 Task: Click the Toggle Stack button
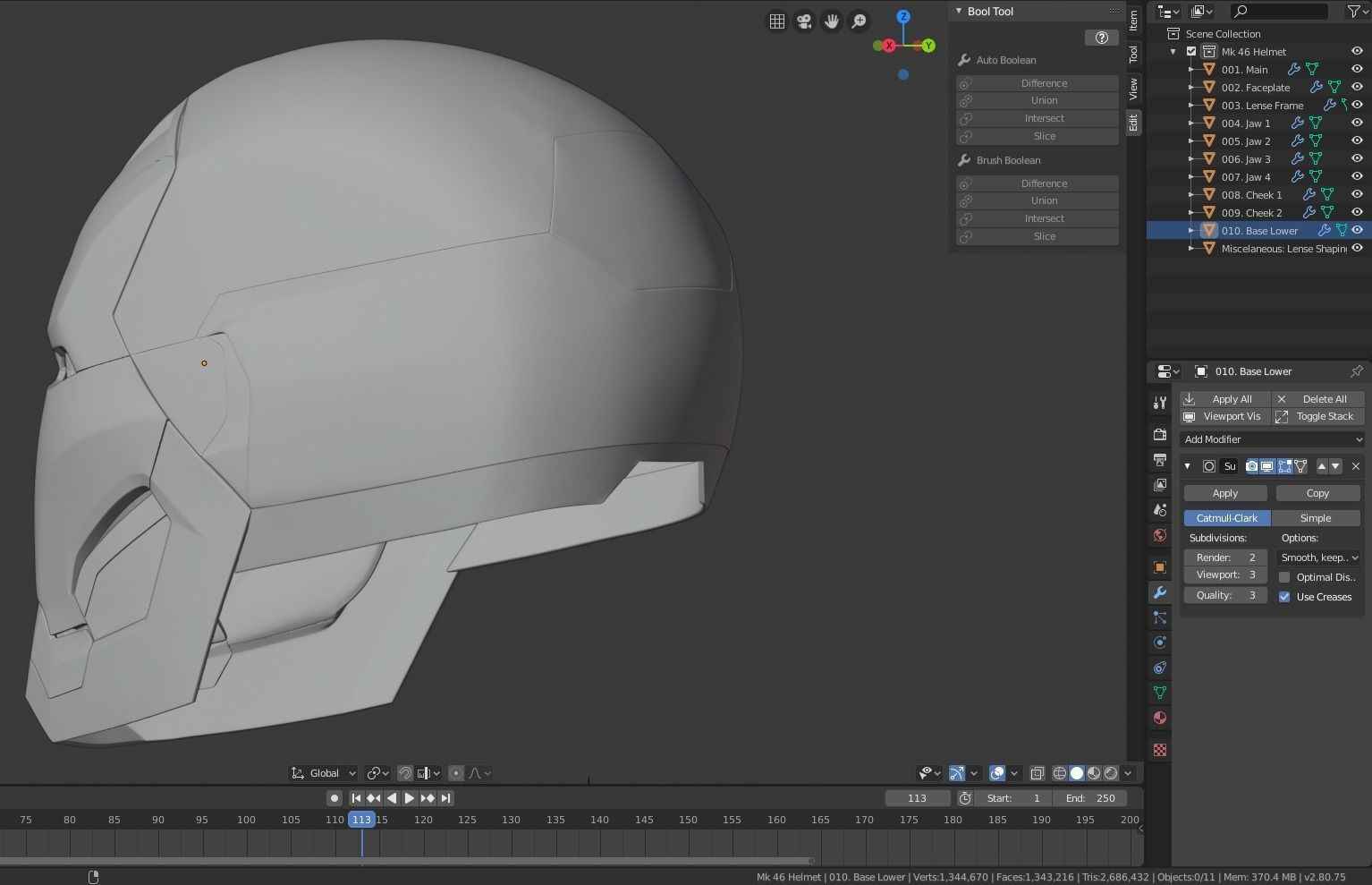pos(1318,416)
